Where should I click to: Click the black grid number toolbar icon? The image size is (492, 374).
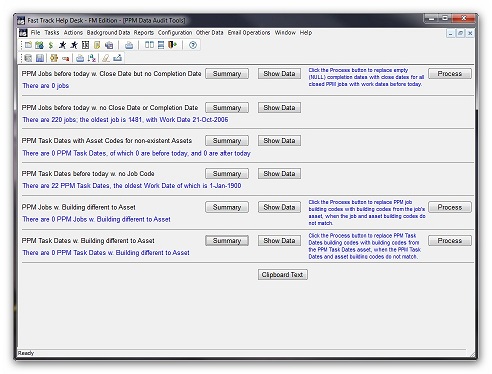tap(85, 45)
